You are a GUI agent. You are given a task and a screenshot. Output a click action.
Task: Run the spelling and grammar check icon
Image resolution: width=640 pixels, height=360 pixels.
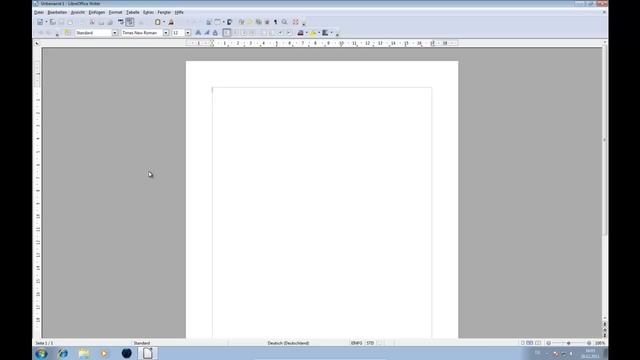coord(121,22)
